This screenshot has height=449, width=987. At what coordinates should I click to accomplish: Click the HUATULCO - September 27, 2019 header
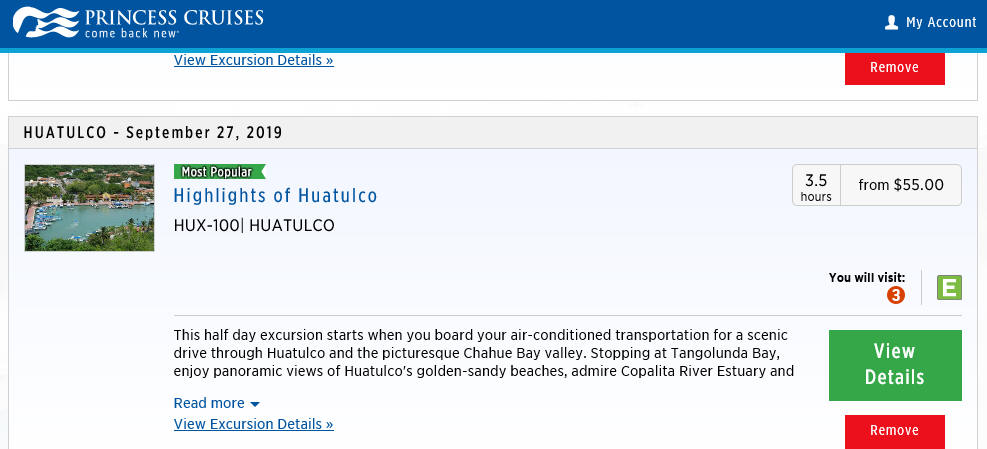153,133
